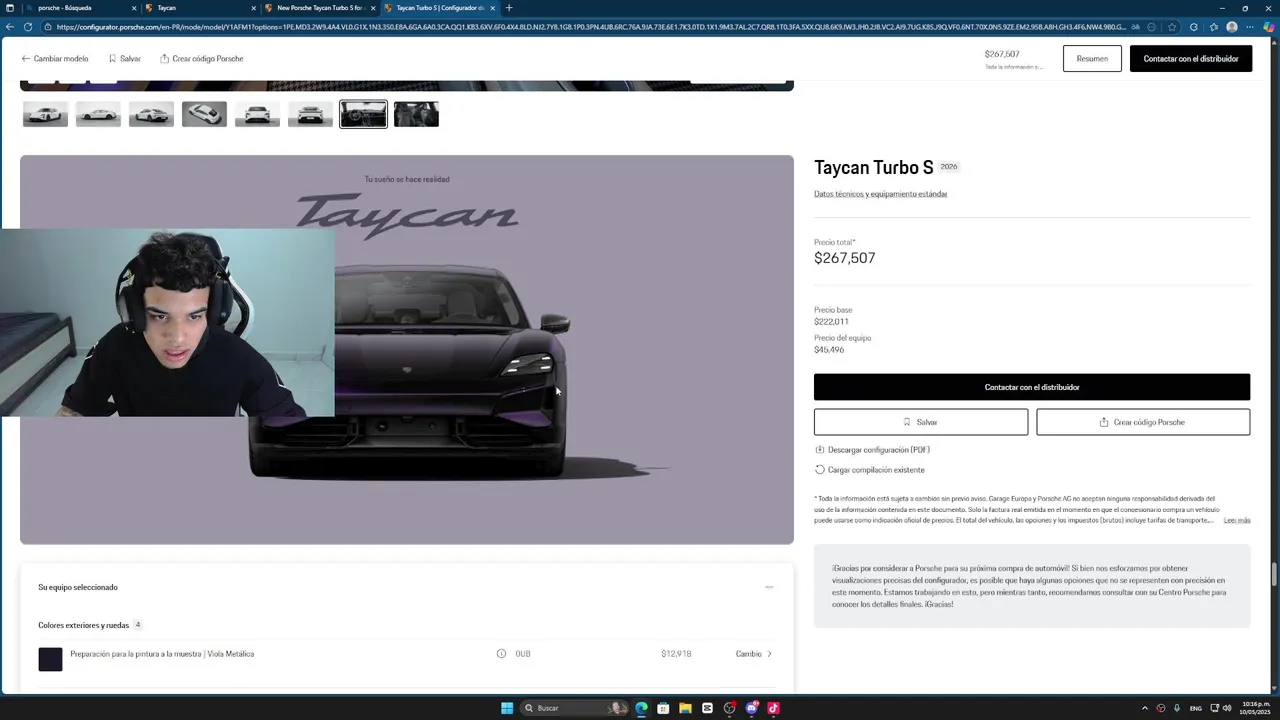Click 'Descargar configuración (PDF)'
The height and width of the screenshot is (720, 1280).
(872, 450)
